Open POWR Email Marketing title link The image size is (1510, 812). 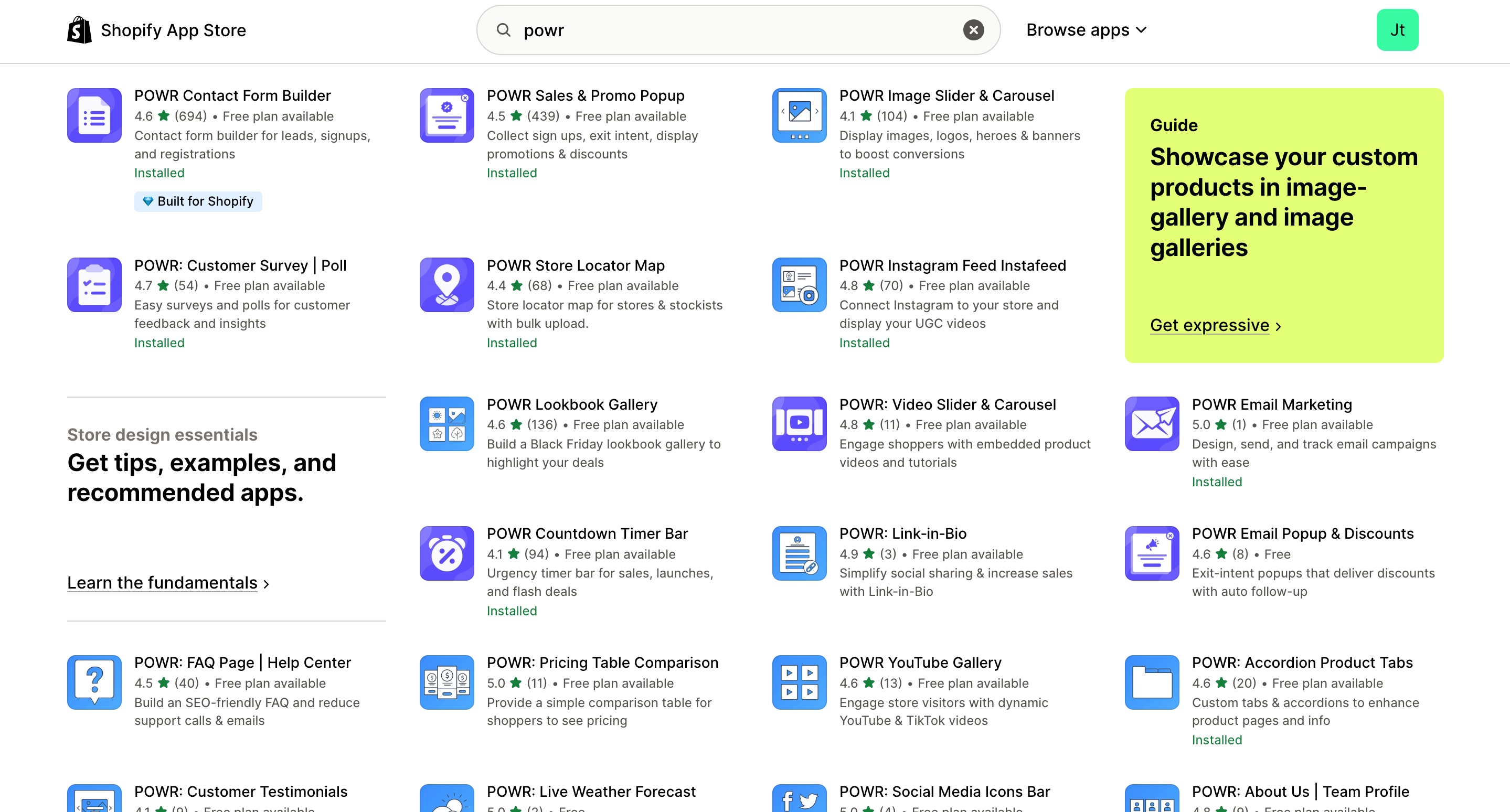(1272, 404)
